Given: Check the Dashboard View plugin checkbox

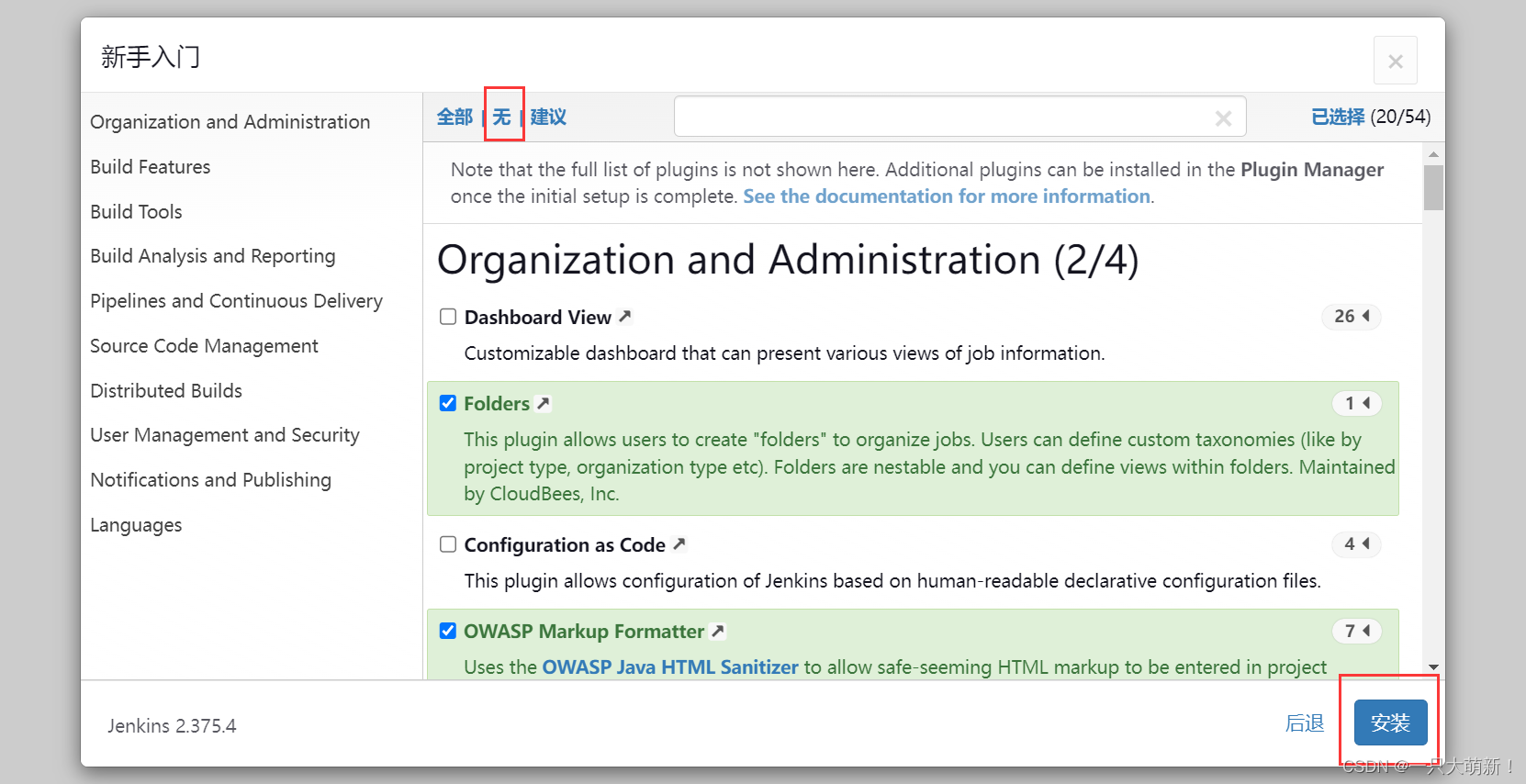Looking at the screenshot, I should 448,317.
